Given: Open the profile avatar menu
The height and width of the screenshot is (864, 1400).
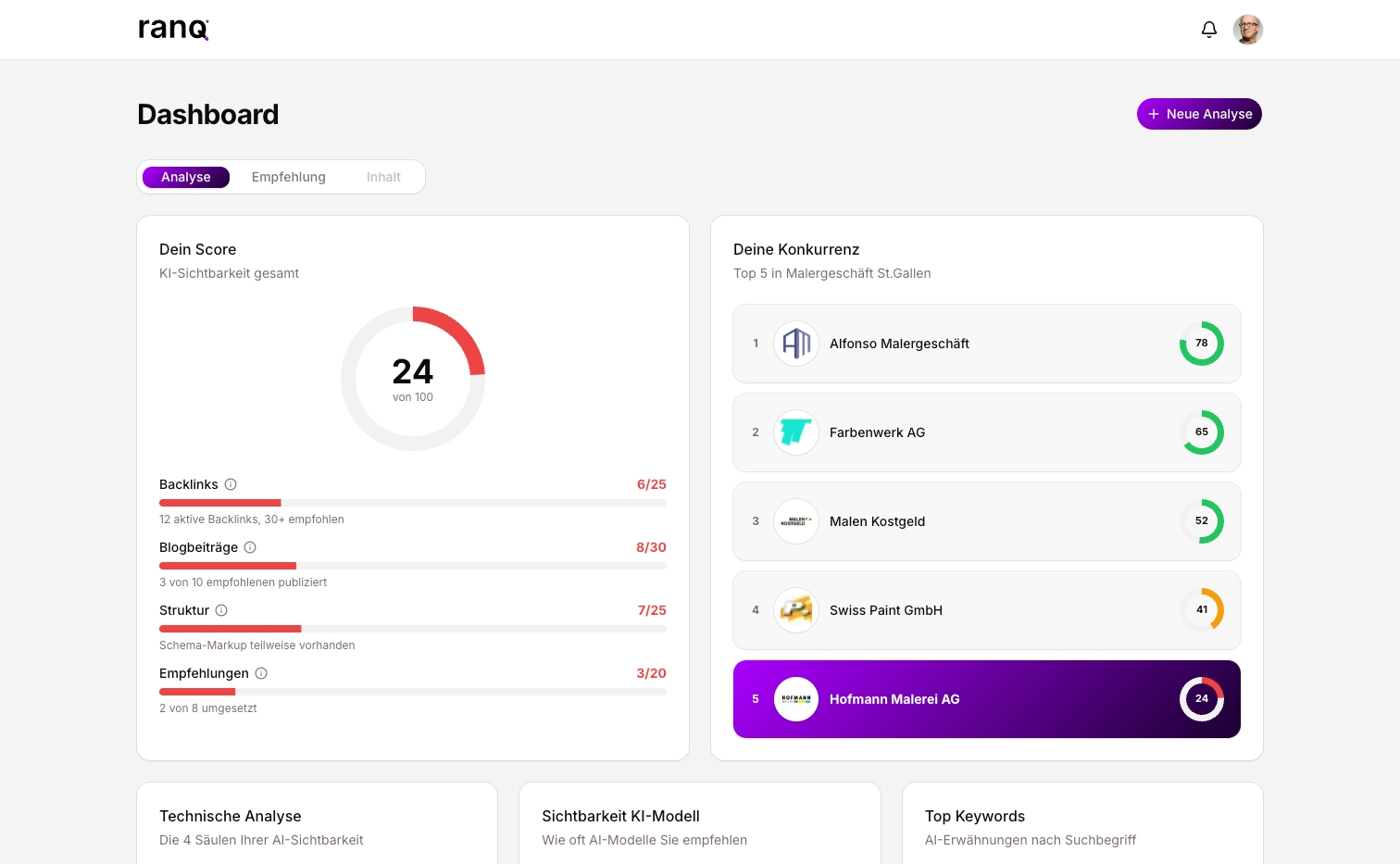Looking at the screenshot, I should [1248, 29].
